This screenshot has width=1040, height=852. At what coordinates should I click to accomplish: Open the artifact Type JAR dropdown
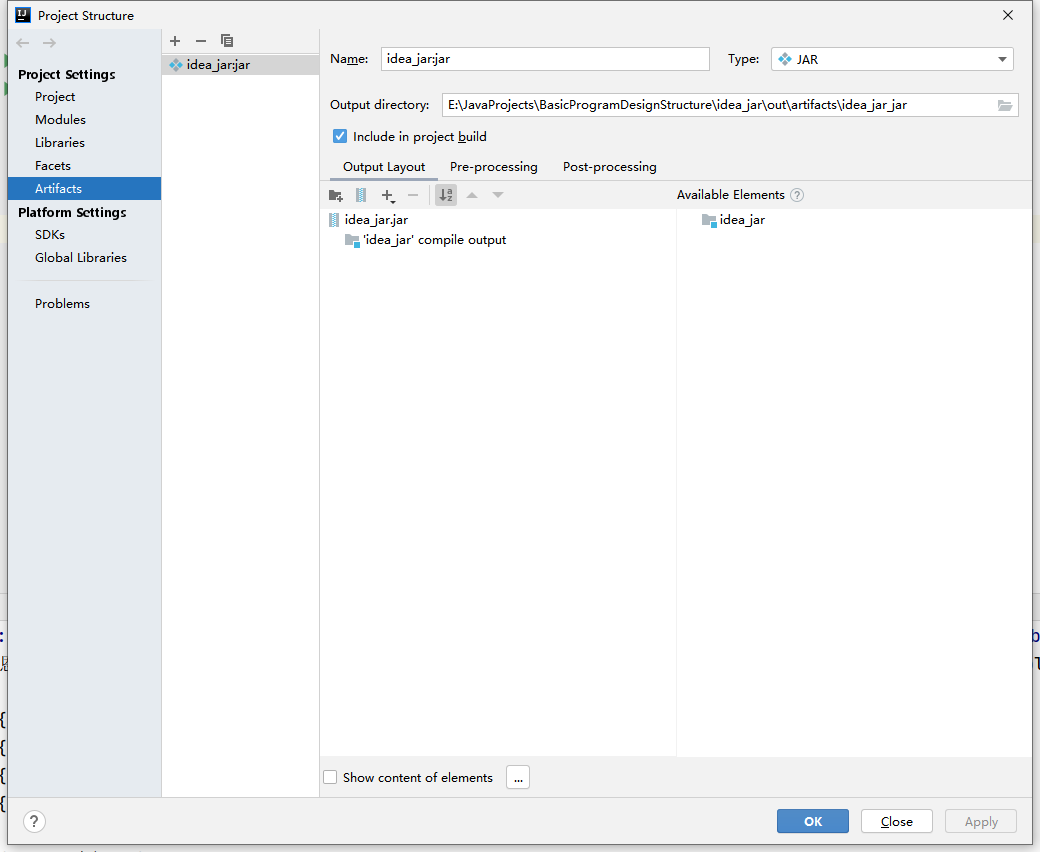[892, 59]
